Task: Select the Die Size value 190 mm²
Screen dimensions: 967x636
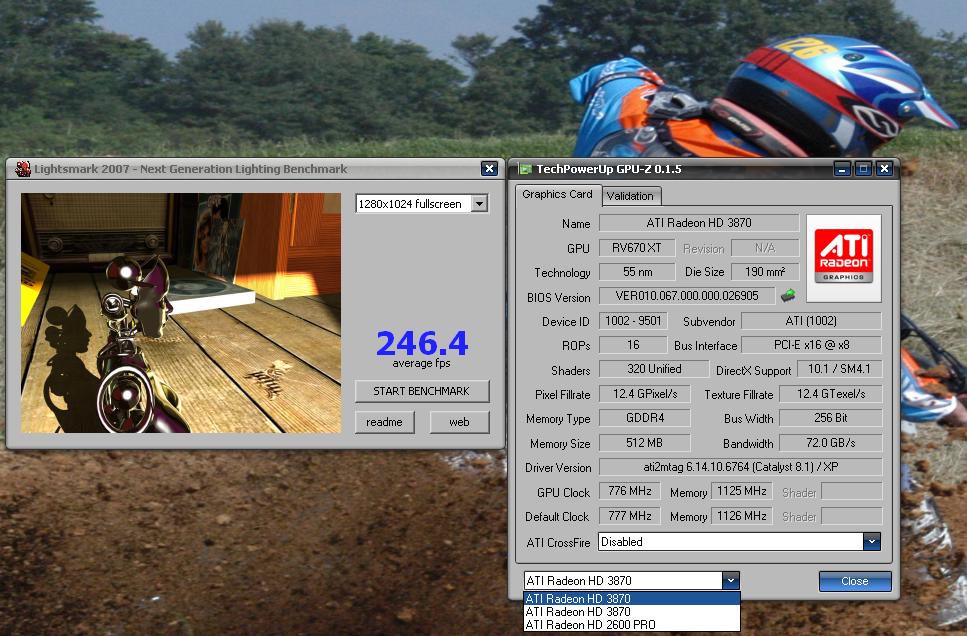Action: pyautogui.click(x=765, y=272)
